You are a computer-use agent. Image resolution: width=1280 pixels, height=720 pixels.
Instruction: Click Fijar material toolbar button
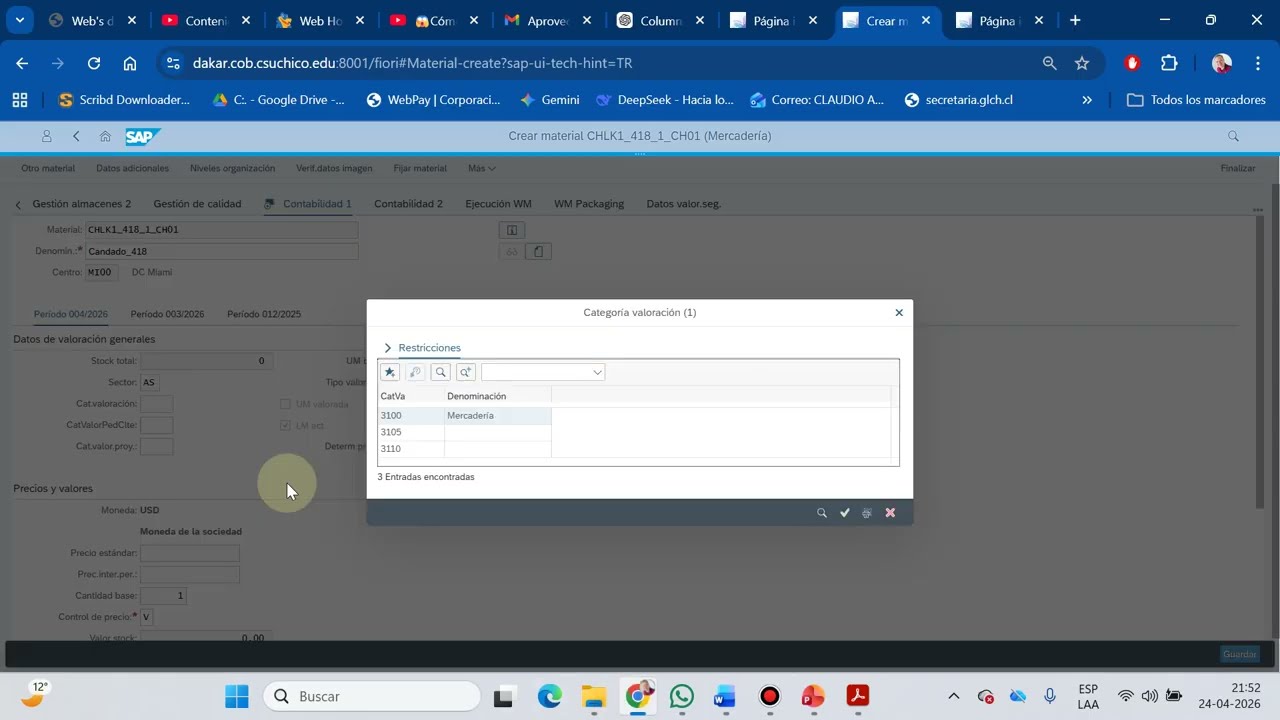[x=420, y=168]
